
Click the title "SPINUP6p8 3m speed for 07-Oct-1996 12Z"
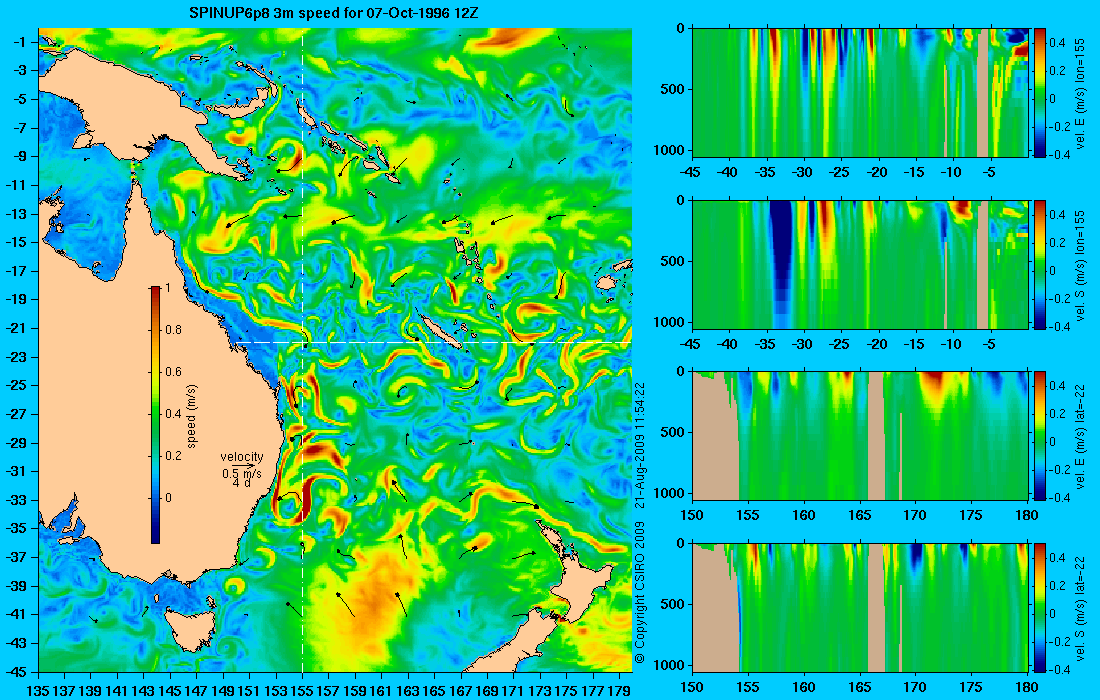pos(334,13)
